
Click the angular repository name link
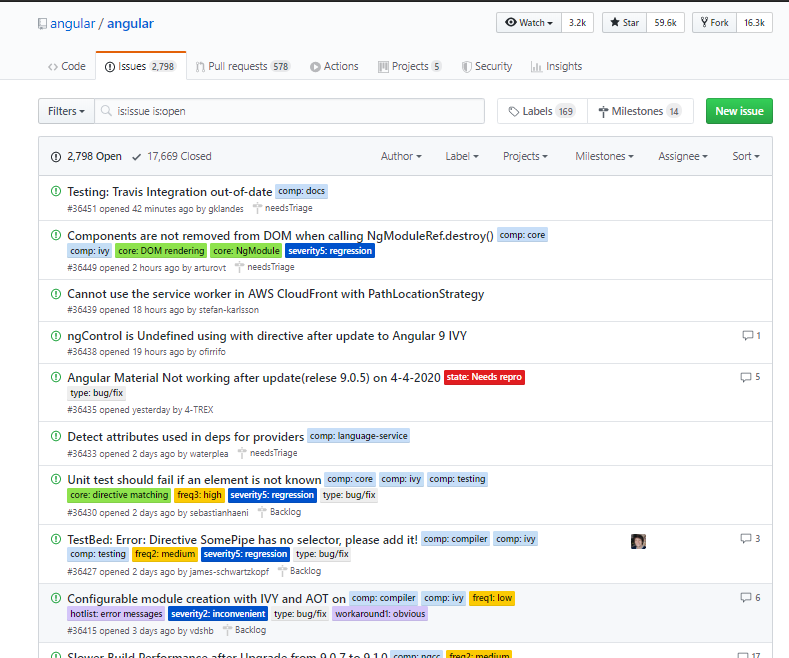[130, 24]
